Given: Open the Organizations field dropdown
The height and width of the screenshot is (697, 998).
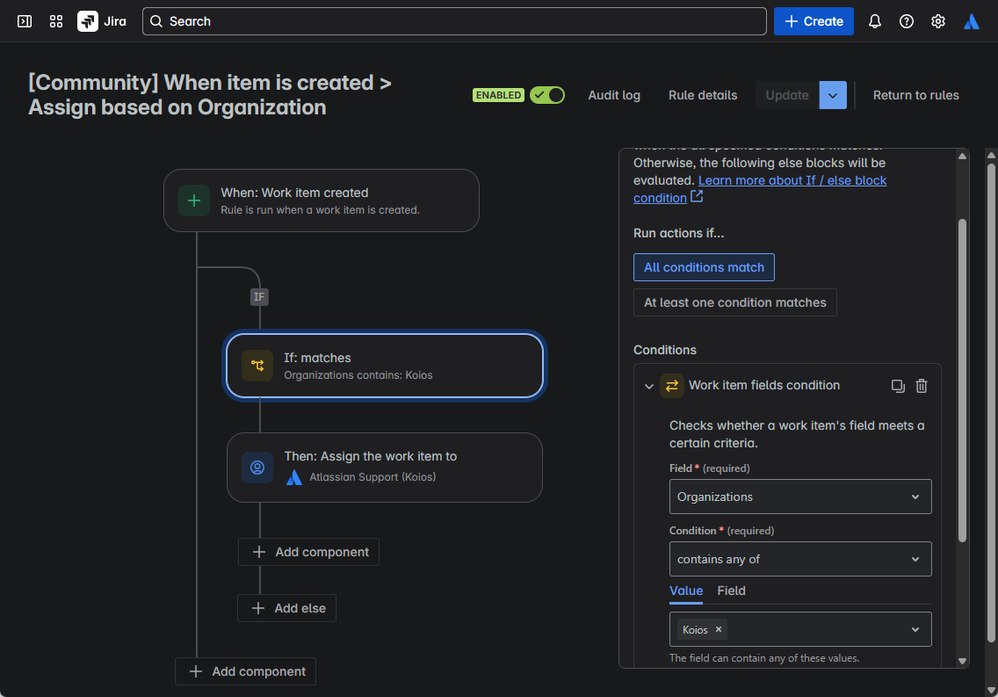Looking at the screenshot, I should pyautogui.click(x=800, y=496).
